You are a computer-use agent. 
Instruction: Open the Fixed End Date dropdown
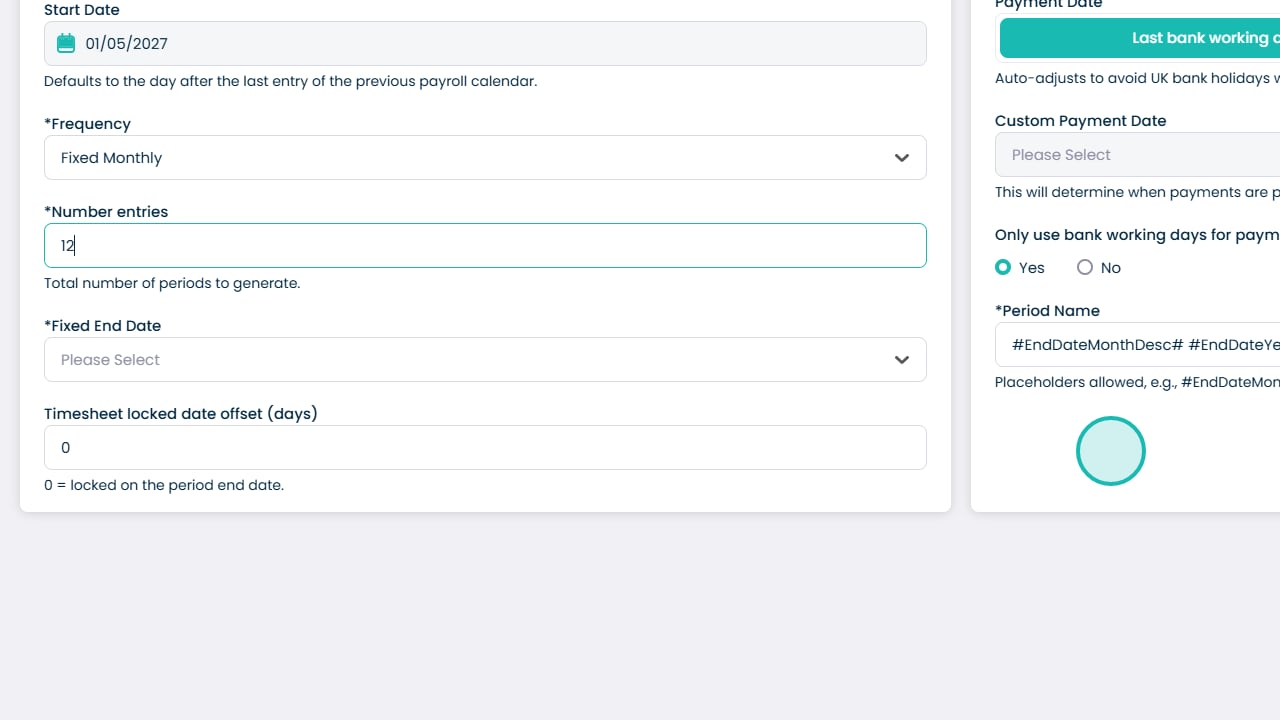coord(485,360)
